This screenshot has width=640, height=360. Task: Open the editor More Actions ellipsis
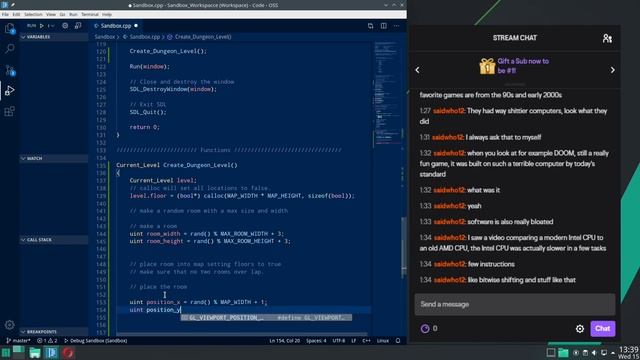point(396,26)
